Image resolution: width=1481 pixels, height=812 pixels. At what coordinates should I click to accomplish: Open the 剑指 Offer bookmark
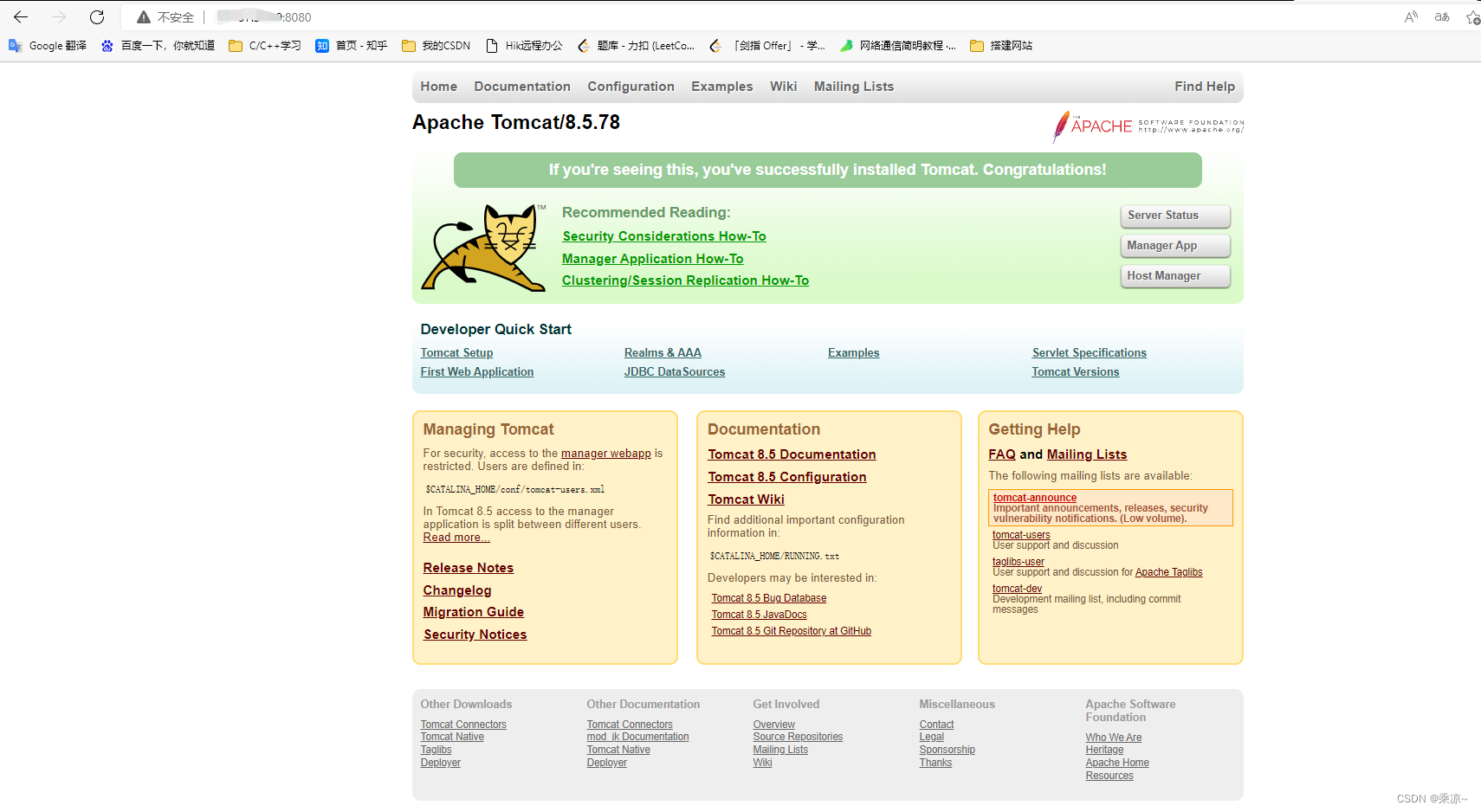pos(766,46)
